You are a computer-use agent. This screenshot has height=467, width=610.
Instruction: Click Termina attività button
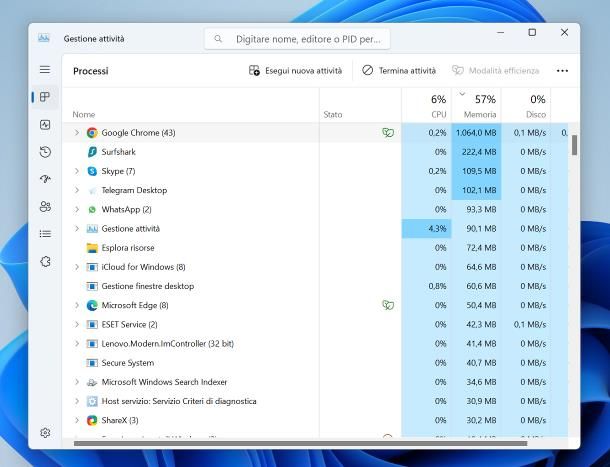coord(399,71)
